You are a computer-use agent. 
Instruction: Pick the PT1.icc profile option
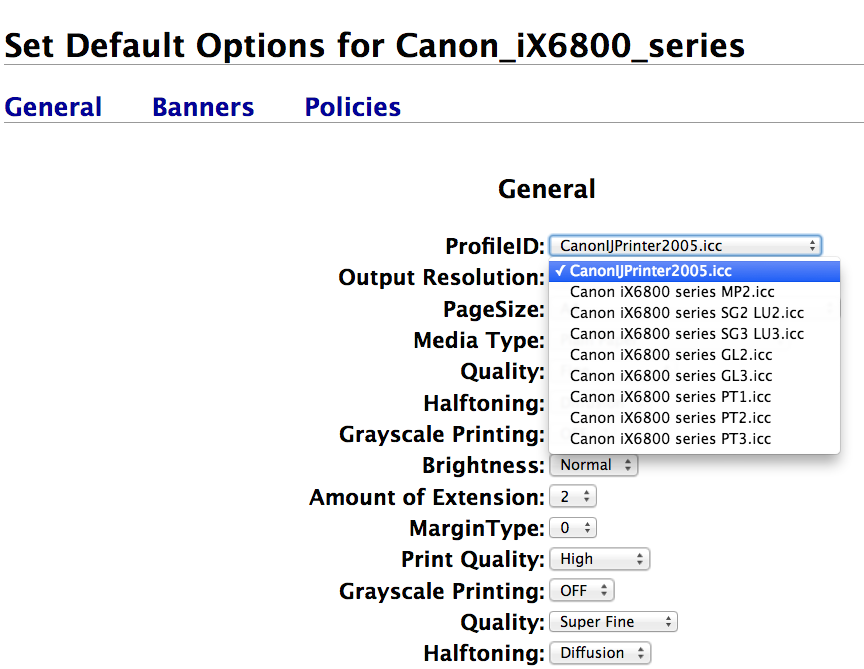click(670, 397)
